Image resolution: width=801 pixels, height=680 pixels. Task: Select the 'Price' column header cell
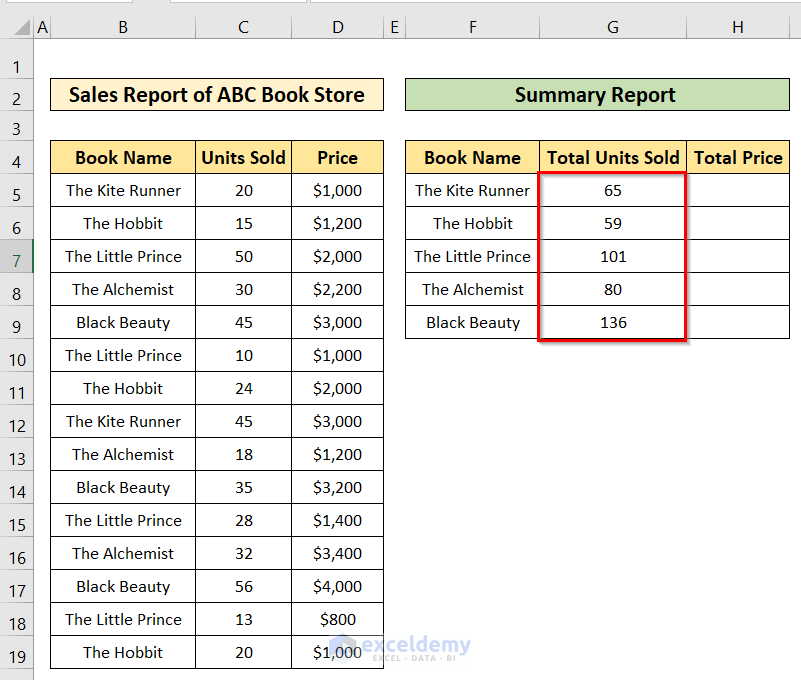point(337,157)
